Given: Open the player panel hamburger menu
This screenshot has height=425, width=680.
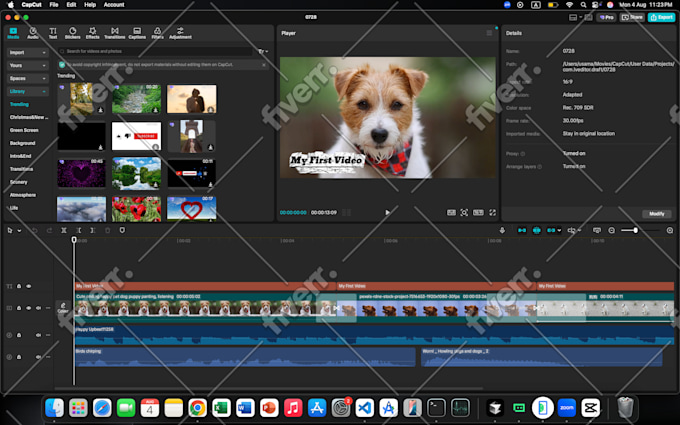Looking at the screenshot, I should [489, 33].
